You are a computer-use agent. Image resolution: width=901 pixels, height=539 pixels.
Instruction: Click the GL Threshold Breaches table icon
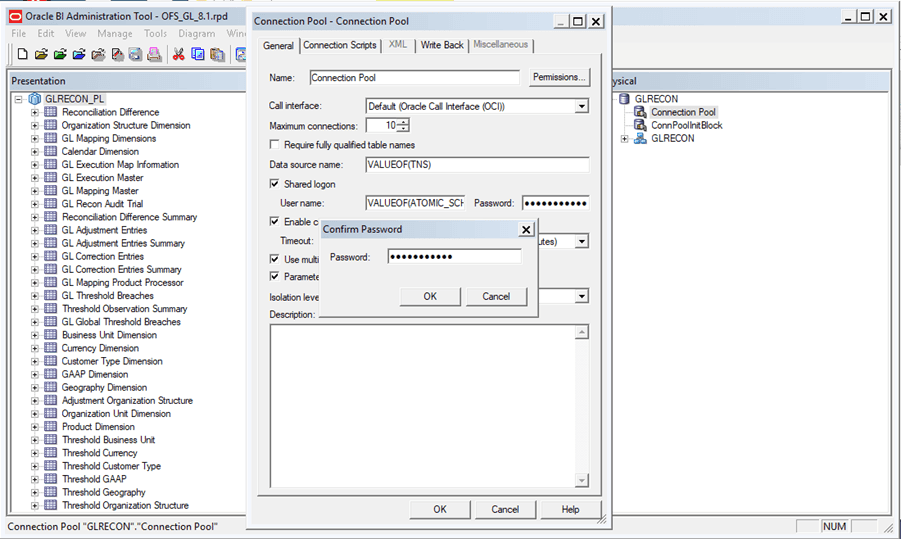51,295
